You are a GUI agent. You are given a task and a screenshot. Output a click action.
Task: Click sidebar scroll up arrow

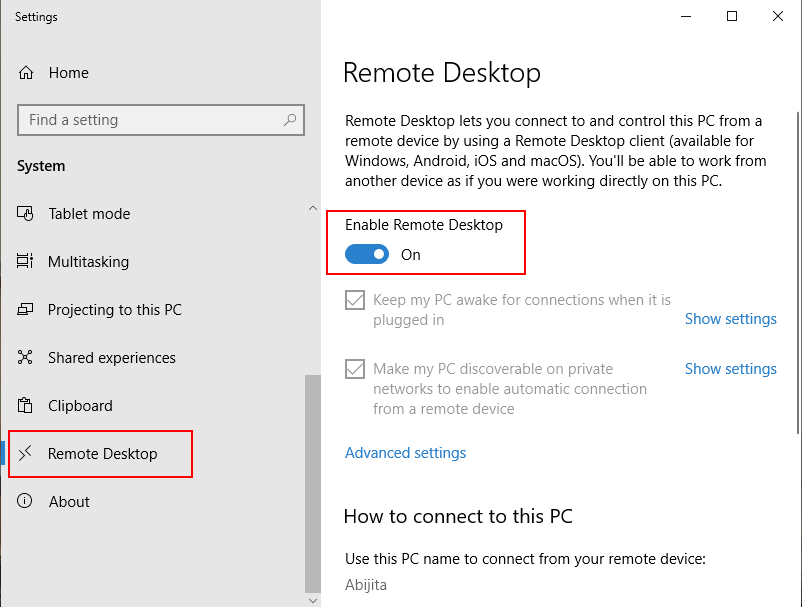pyautogui.click(x=313, y=208)
